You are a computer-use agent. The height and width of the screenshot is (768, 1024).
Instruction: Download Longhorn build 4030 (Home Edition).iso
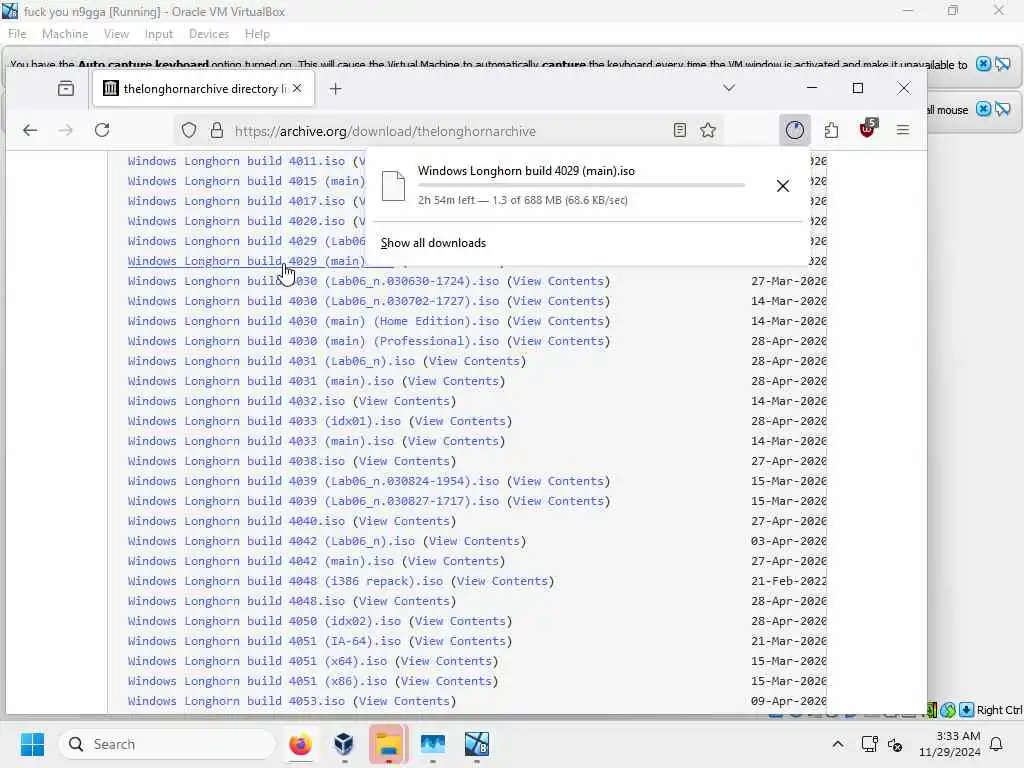click(313, 321)
